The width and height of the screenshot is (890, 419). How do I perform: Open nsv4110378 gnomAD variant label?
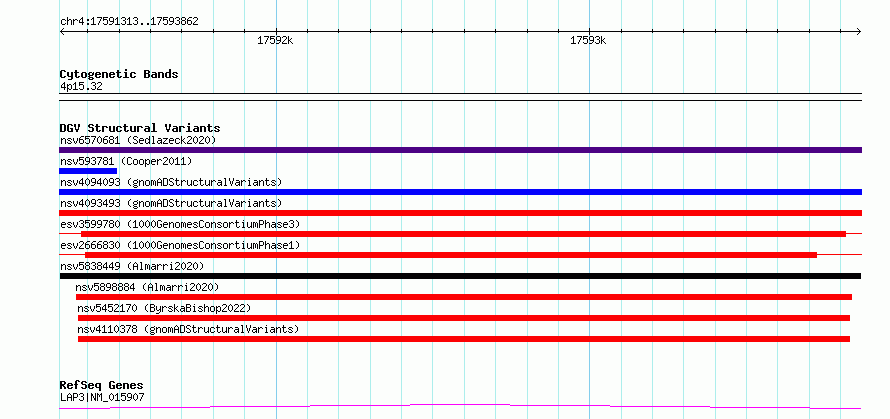point(188,329)
